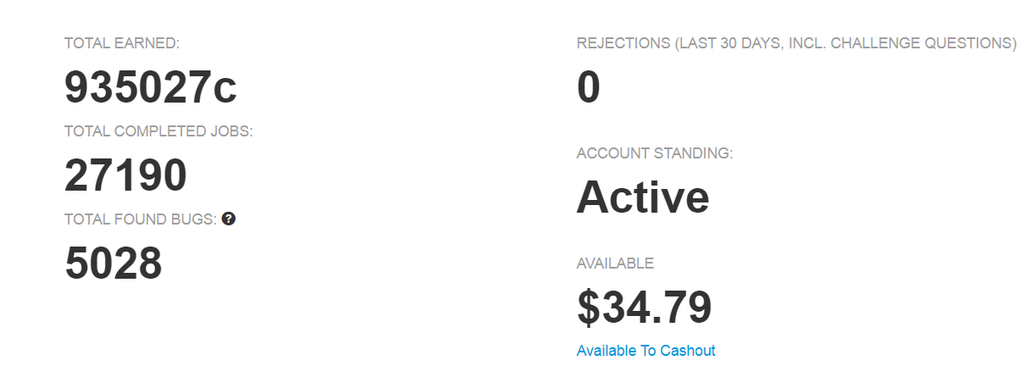Image resolution: width=1024 pixels, height=376 pixels.
Task: Click the 27190 completed jobs number
Action: click(125, 176)
